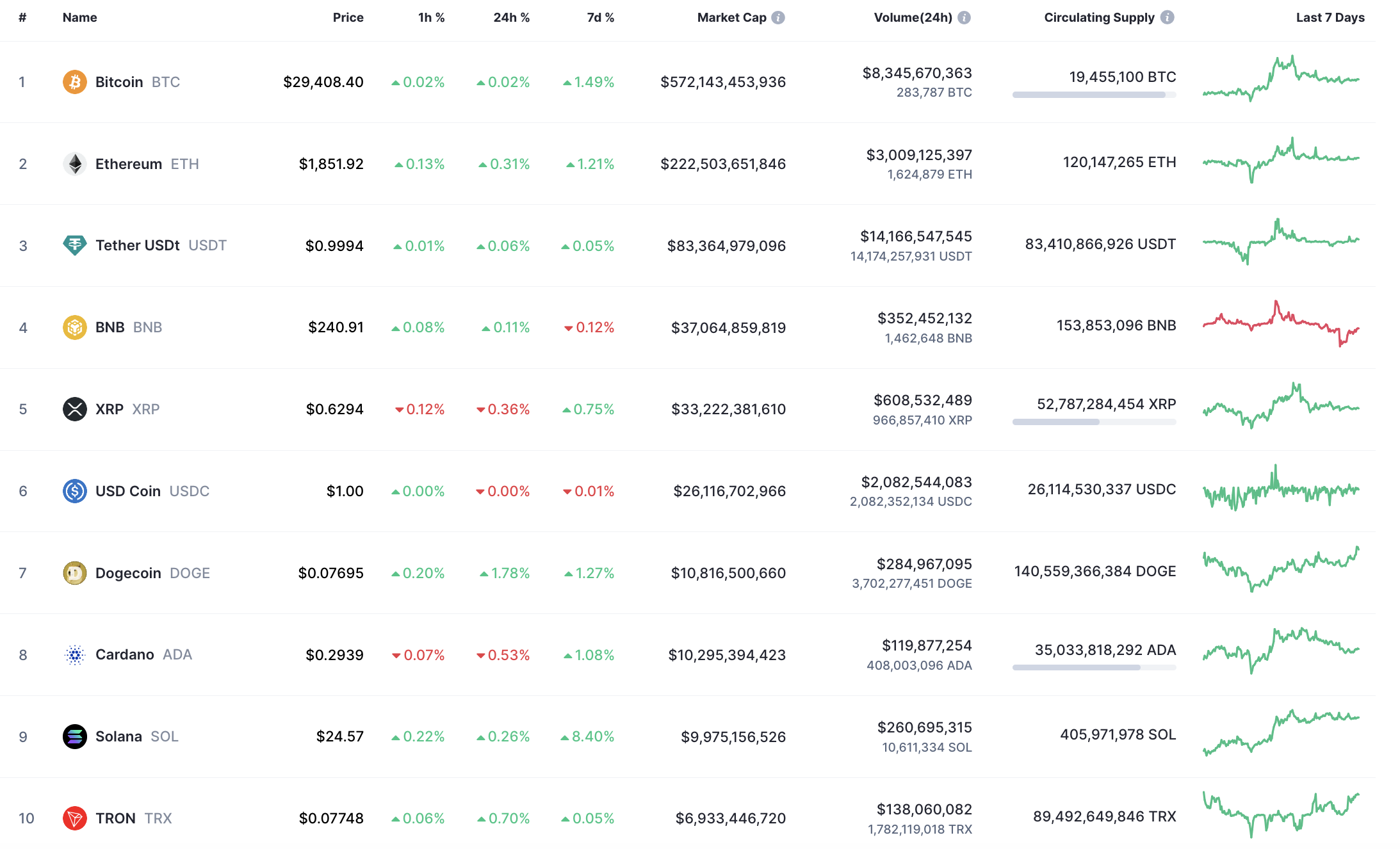
Task: Click the Solana coin icon
Action: pyautogui.click(x=75, y=736)
